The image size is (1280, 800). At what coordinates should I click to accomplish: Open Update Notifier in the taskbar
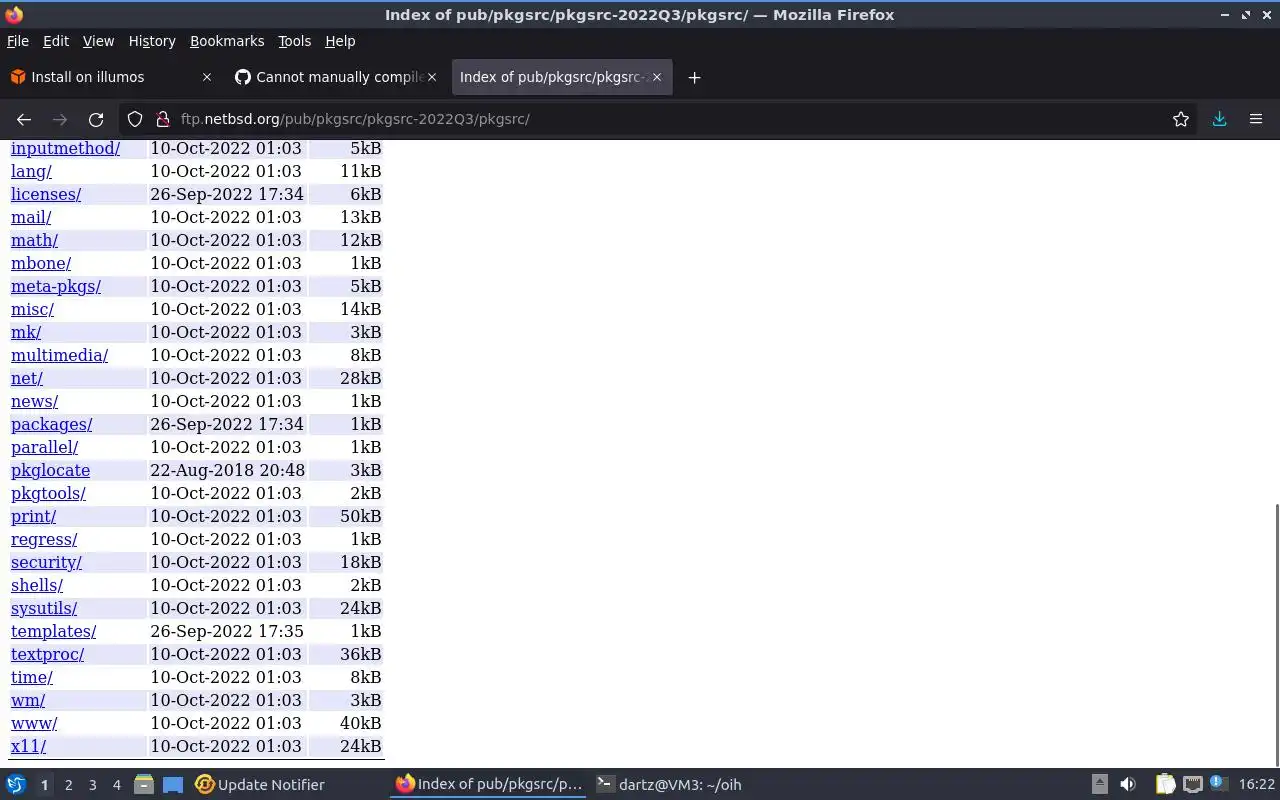(260, 785)
